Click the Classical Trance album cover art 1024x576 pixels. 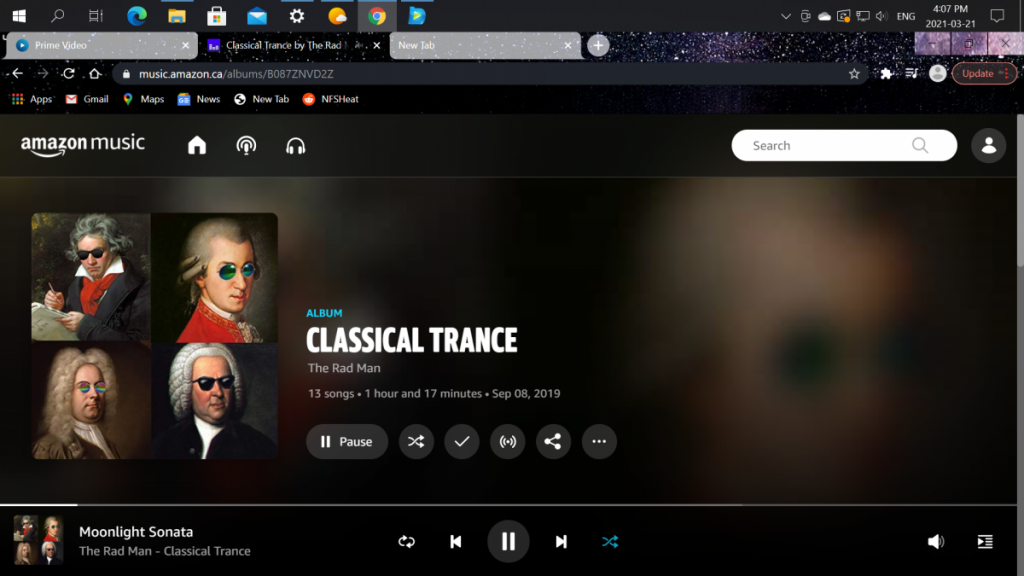[155, 336]
